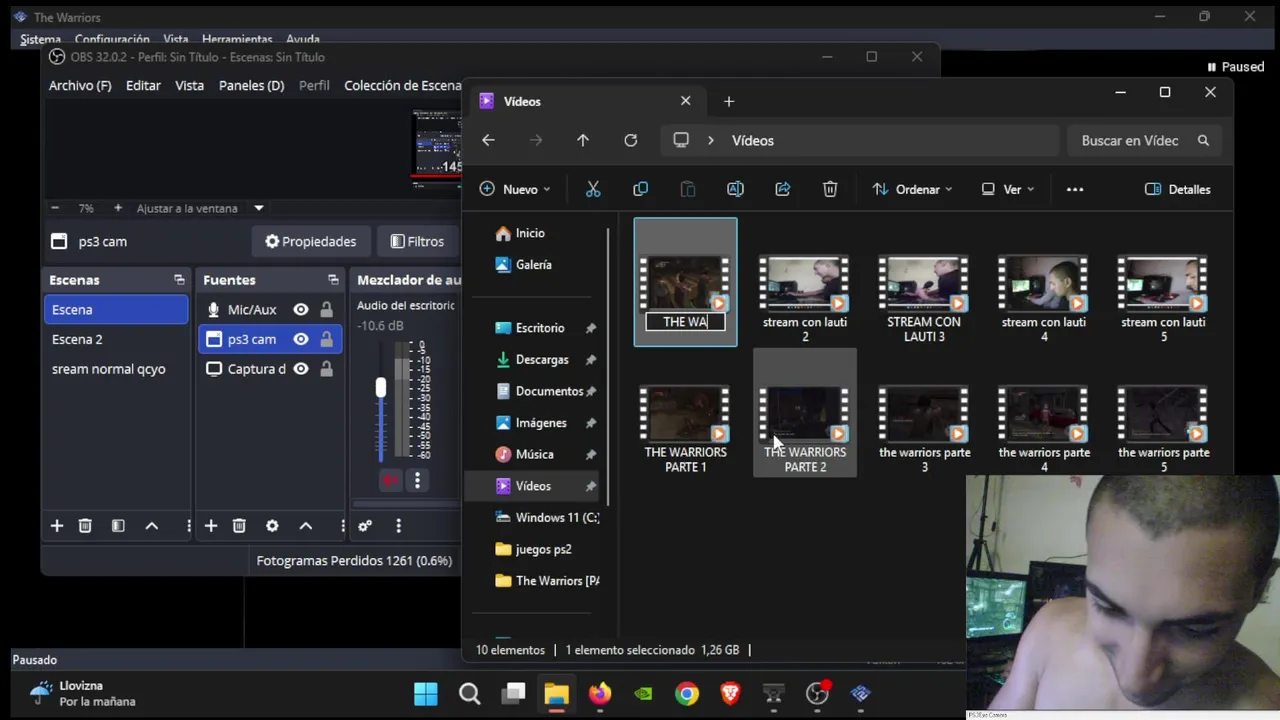Open Editar menu in OBS

pos(143,85)
